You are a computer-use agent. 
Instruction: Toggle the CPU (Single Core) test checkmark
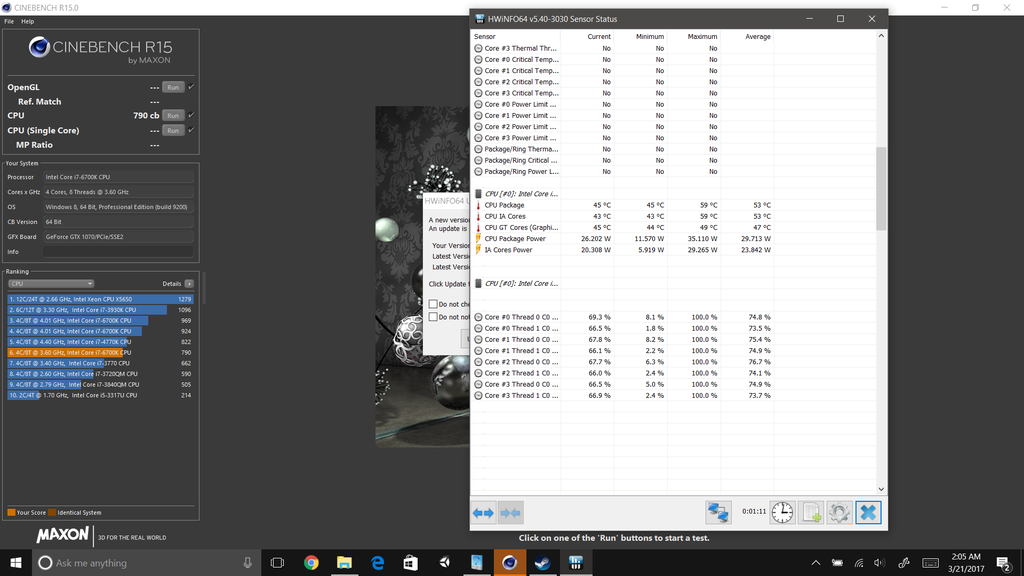191,130
